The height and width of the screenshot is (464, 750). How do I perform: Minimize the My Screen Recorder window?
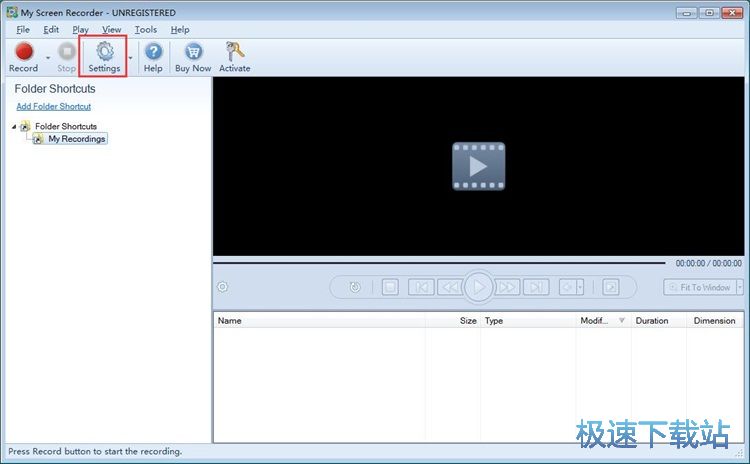[x=686, y=13]
